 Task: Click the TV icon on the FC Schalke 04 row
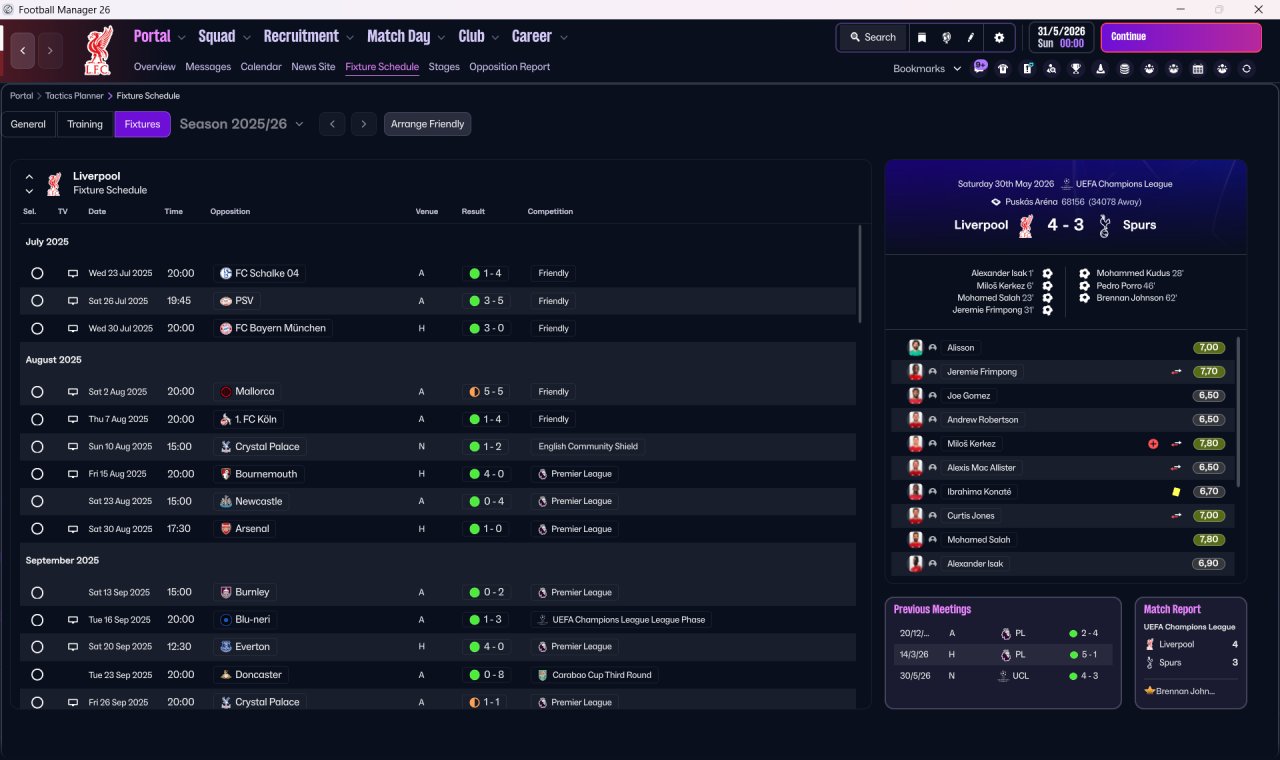click(x=73, y=273)
